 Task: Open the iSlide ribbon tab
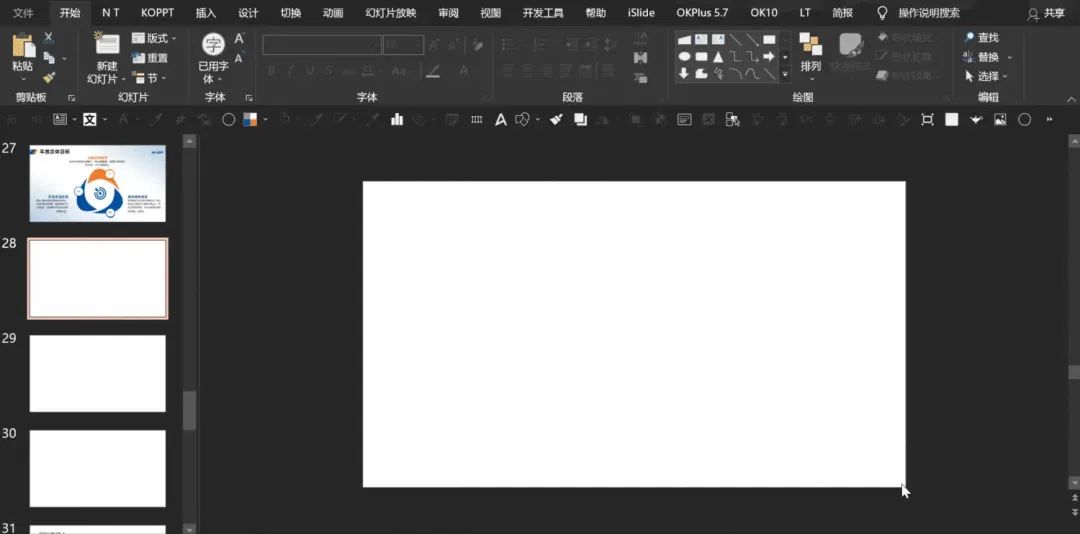(641, 13)
